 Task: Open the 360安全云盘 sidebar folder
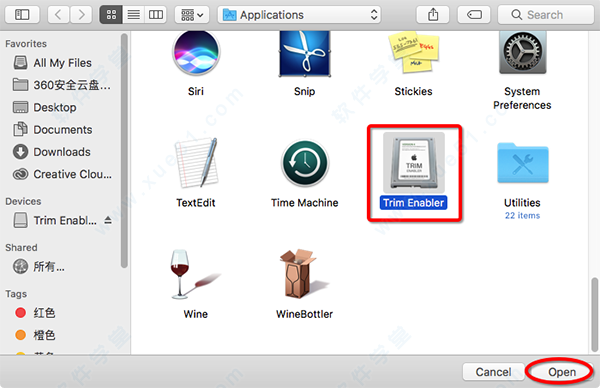click(x=62, y=85)
